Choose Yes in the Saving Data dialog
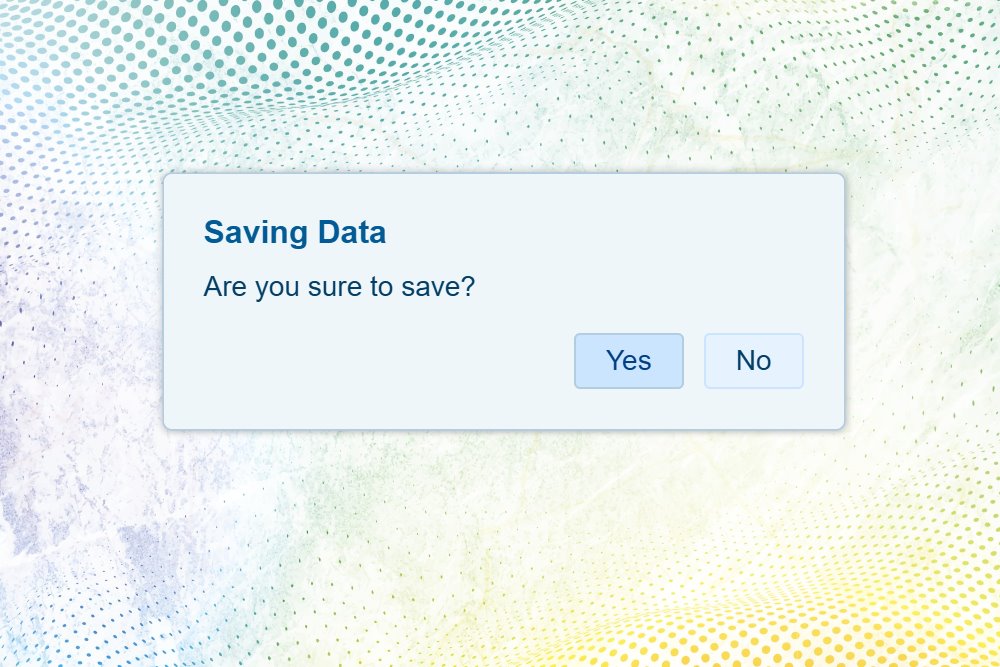 (628, 360)
